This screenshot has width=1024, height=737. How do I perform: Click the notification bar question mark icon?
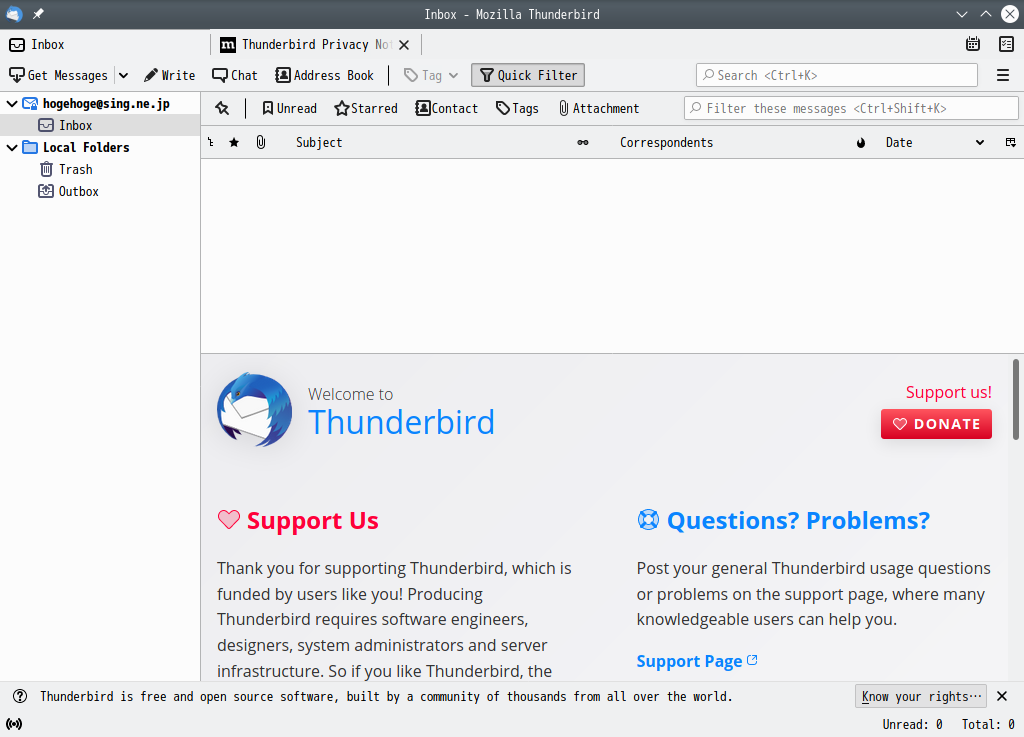pyautogui.click(x=20, y=697)
